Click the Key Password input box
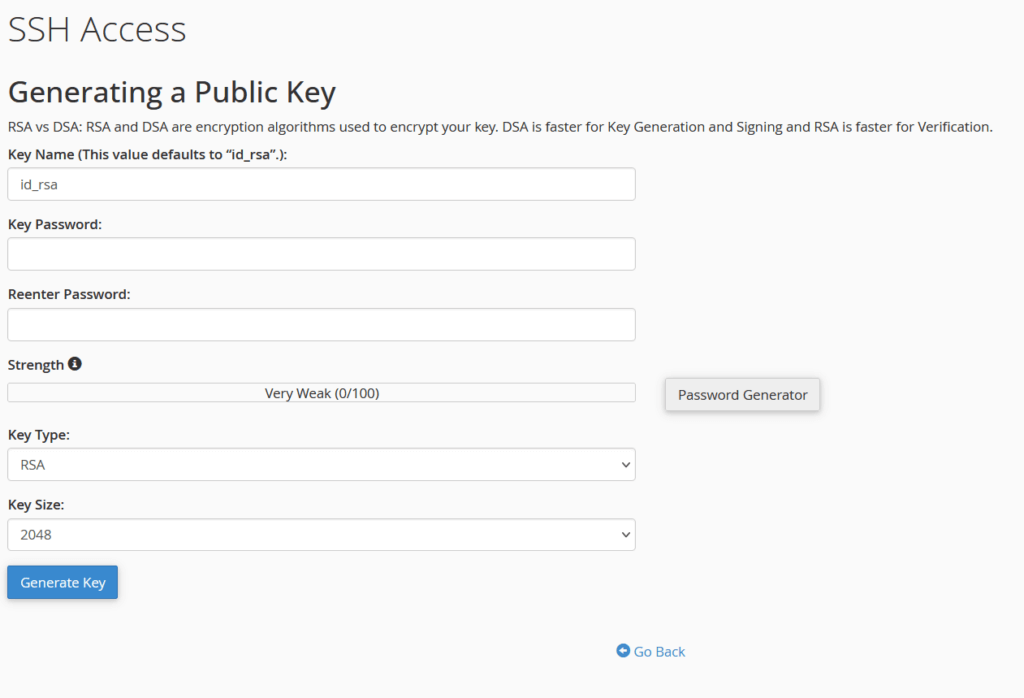The image size is (1024, 698). pyautogui.click(x=320, y=254)
